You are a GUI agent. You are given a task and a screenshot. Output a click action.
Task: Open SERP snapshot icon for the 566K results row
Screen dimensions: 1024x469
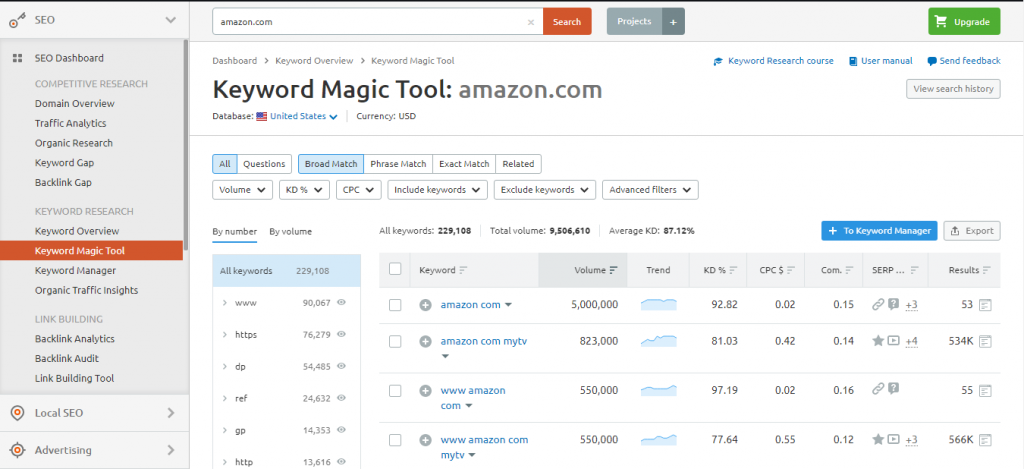(985, 440)
